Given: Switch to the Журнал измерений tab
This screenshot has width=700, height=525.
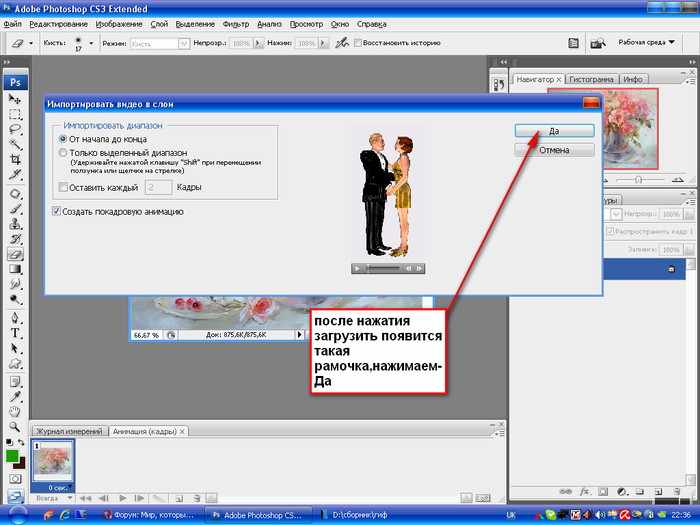Looking at the screenshot, I should click(x=69, y=431).
